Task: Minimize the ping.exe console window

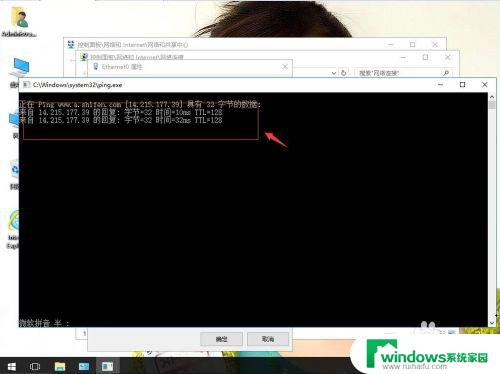Action: click(440, 85)
